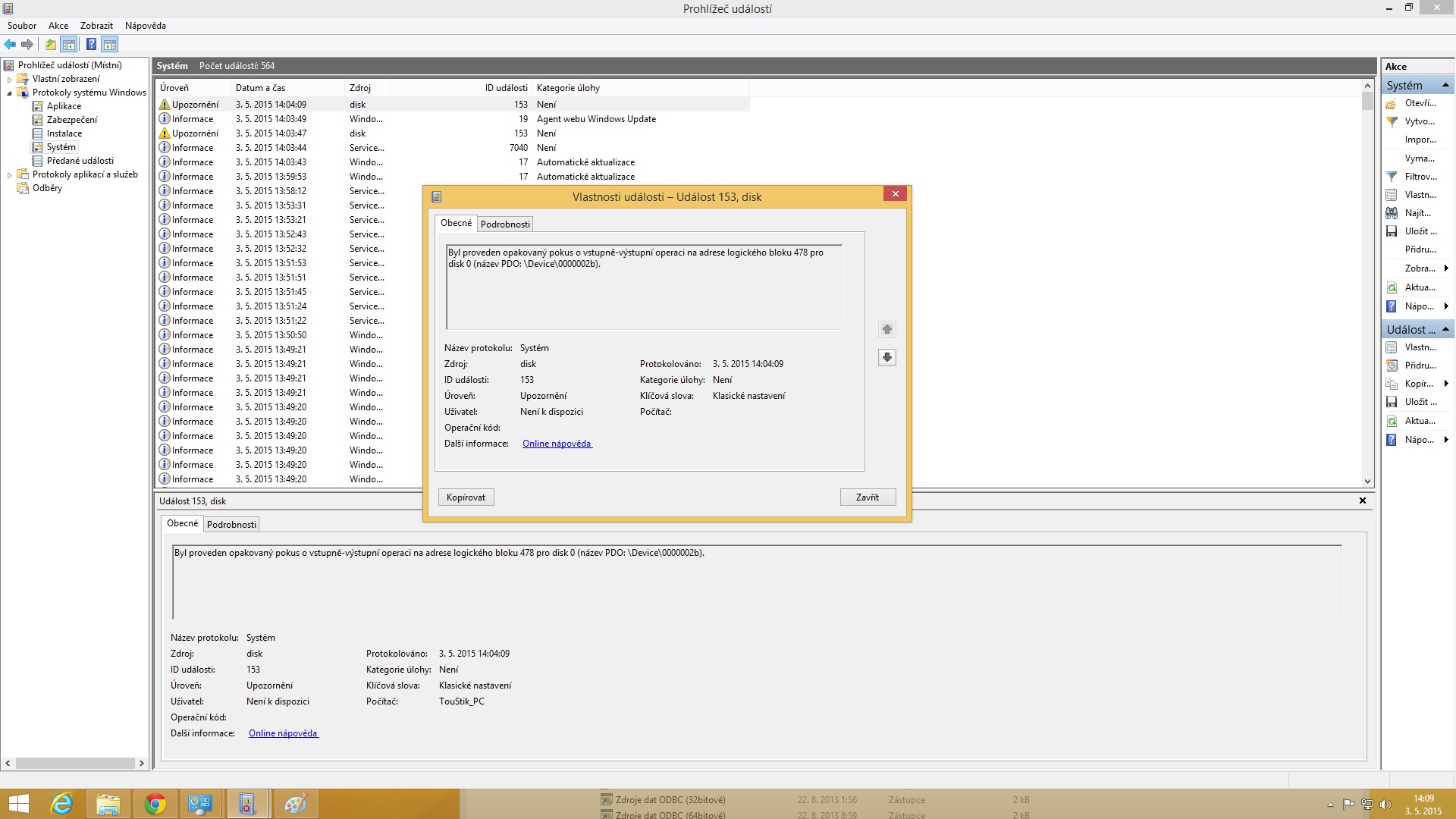Click the Kopírovat button

pyautogui.click(x=466, y=497)
